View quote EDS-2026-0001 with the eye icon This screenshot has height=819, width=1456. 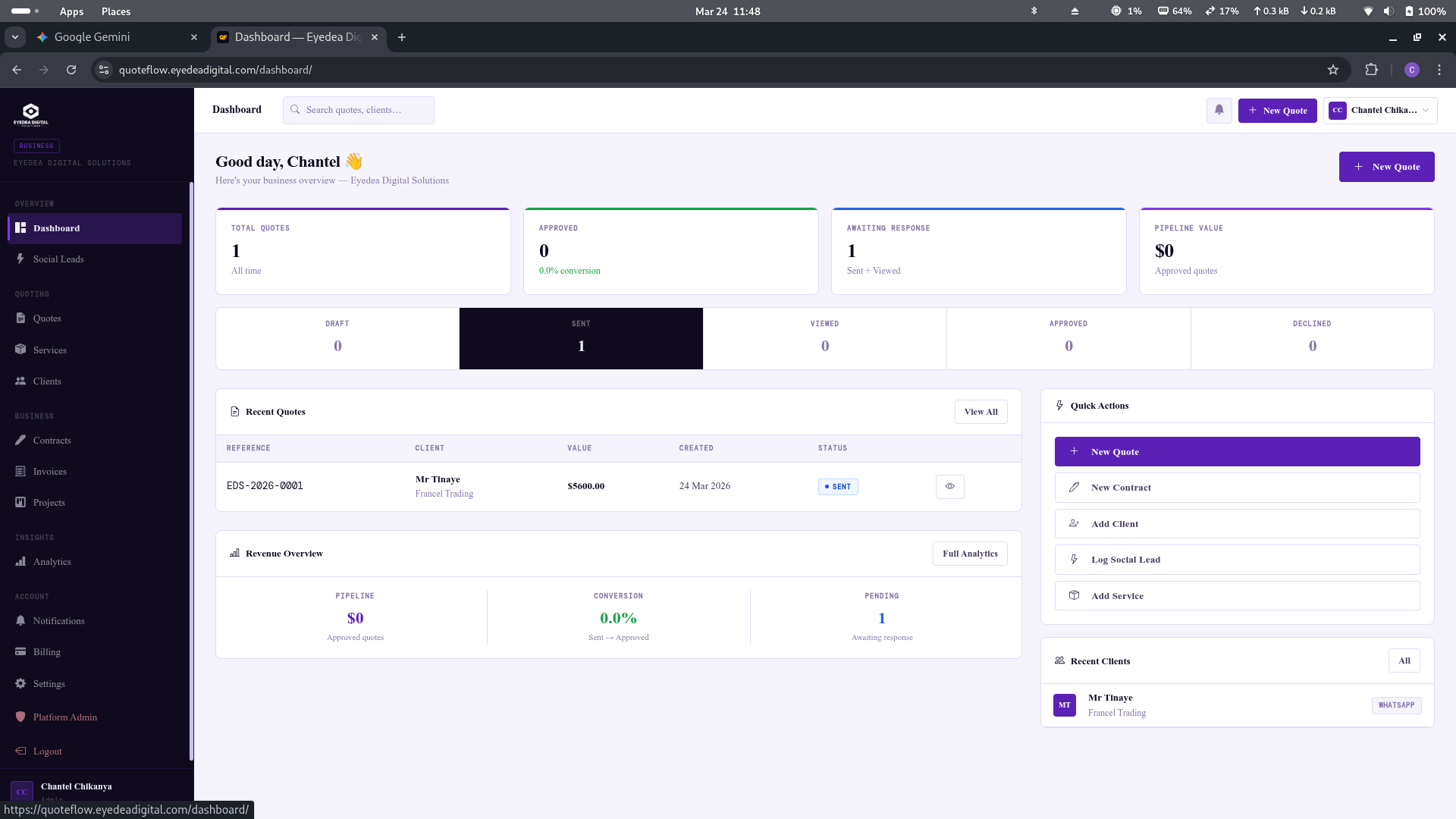tap(949, 487)
